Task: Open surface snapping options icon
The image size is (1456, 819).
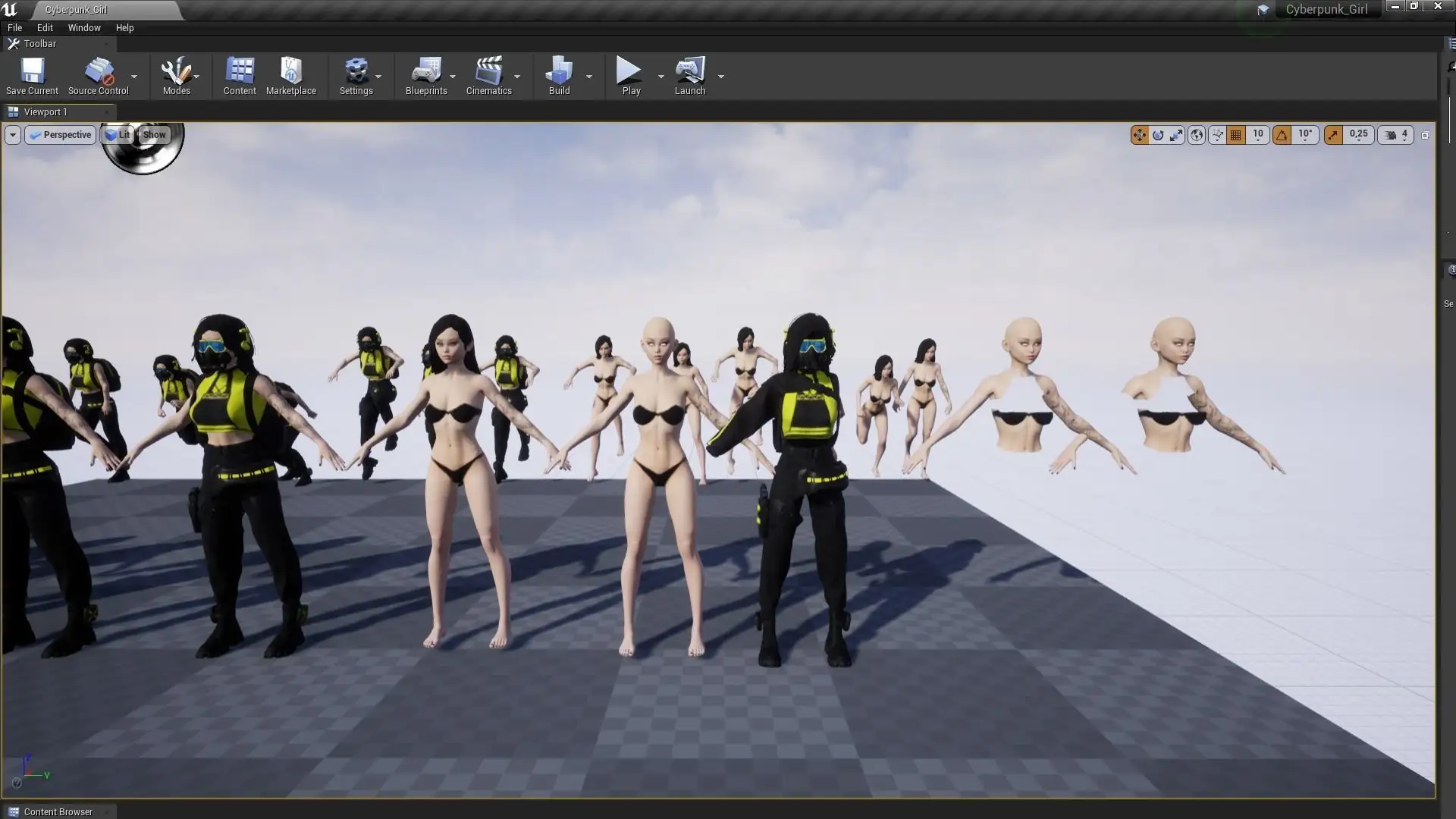Action: point(1217,135)
